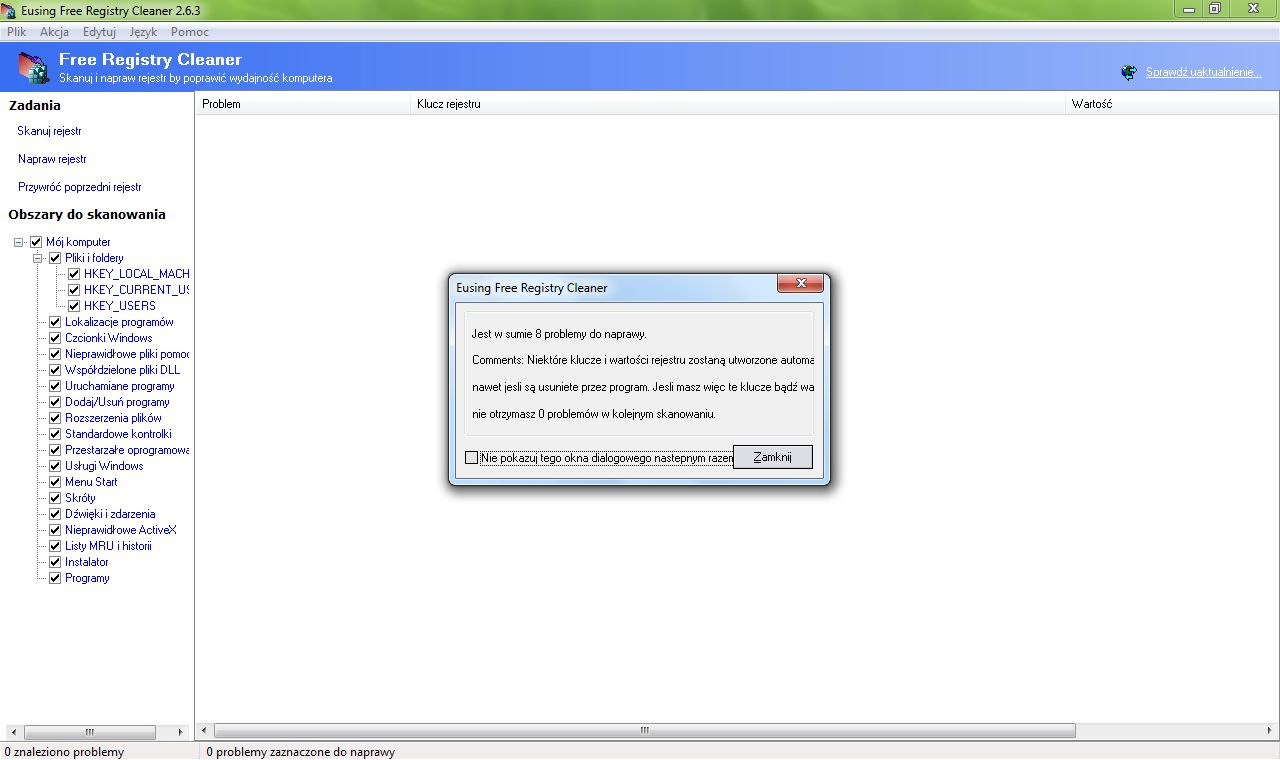Uncheck the Współdzielone pliki DLL checkbox
Viewport: 1280px width, 760px height.
tap(55, 370)
